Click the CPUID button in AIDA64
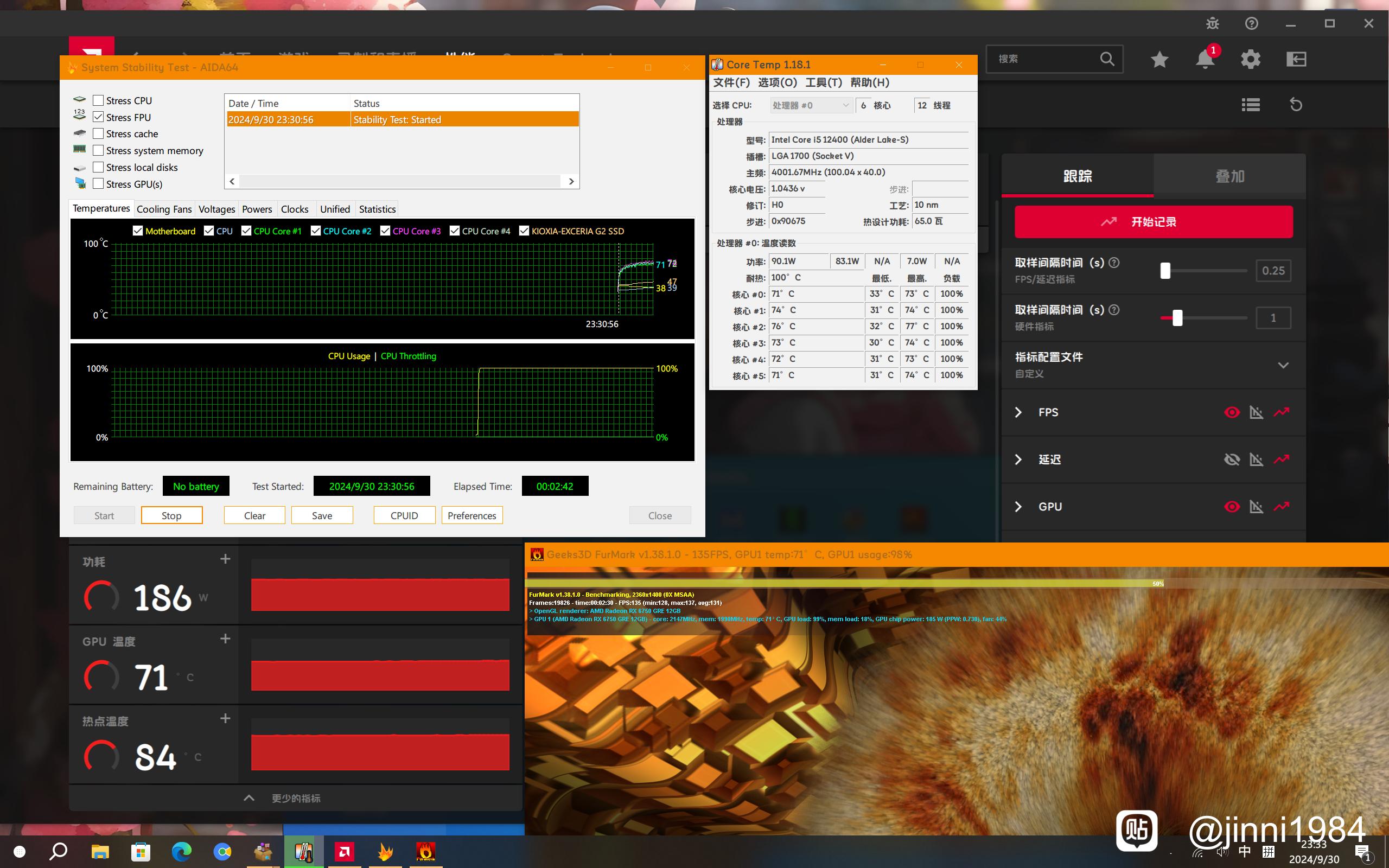The image size is (1389, 868). (x=404, y=515)
